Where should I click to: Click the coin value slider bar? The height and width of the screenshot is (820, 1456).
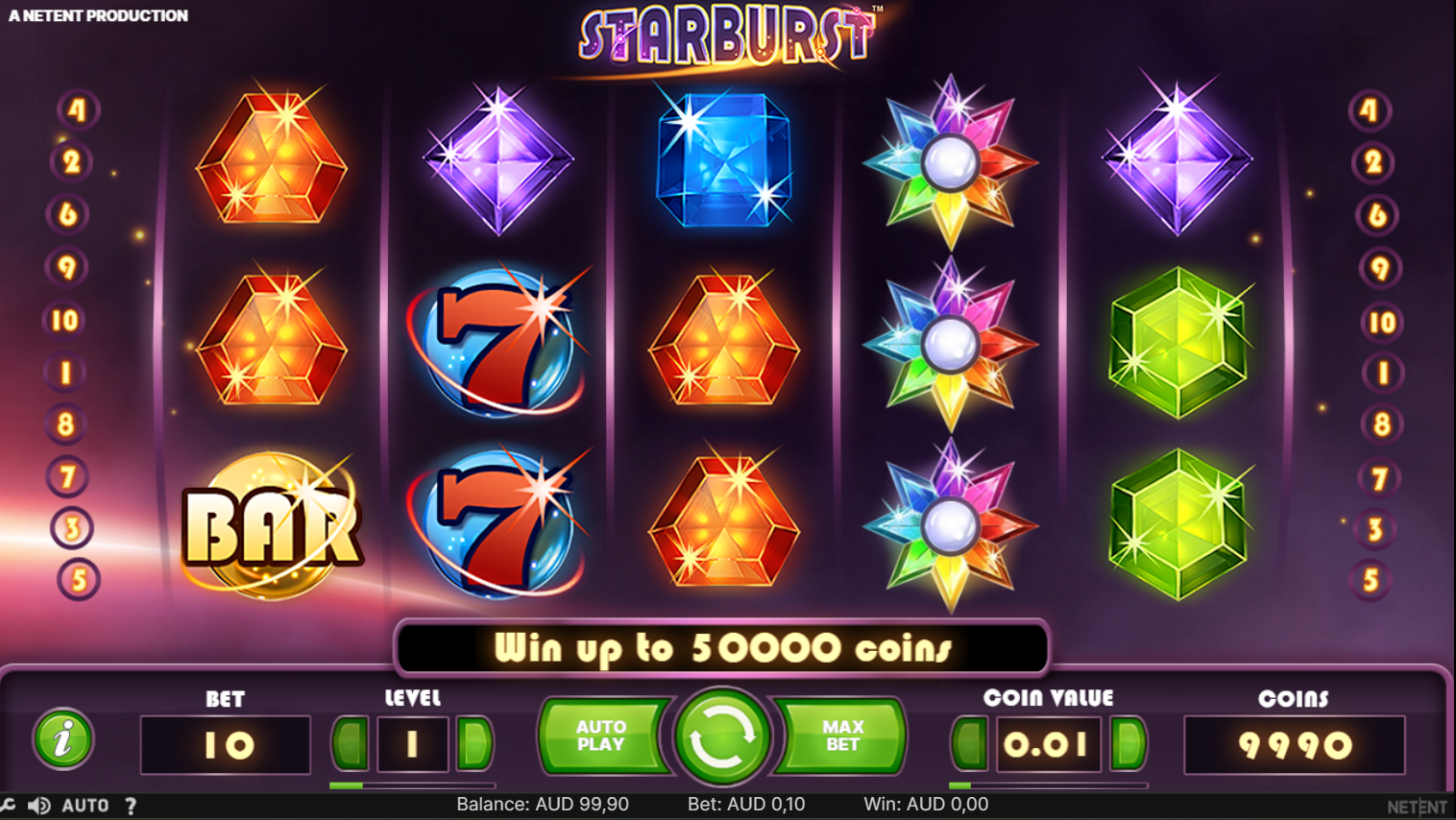pos(1049,785)
